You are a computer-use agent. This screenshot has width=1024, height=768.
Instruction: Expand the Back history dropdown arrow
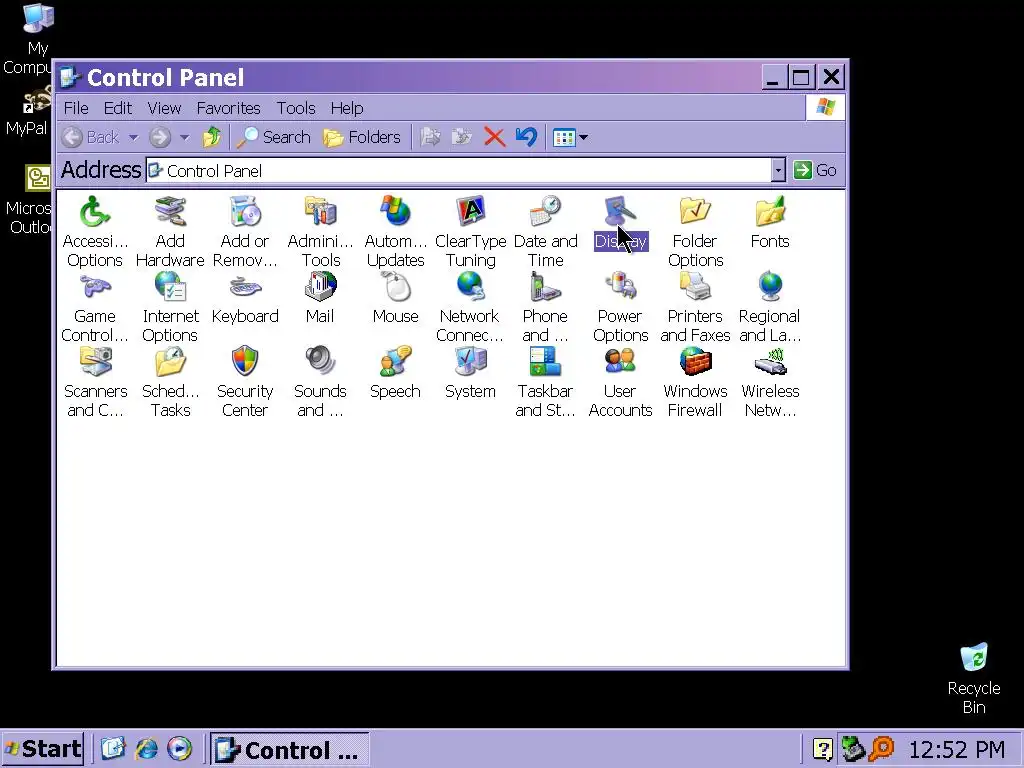[x=133, y=137]
